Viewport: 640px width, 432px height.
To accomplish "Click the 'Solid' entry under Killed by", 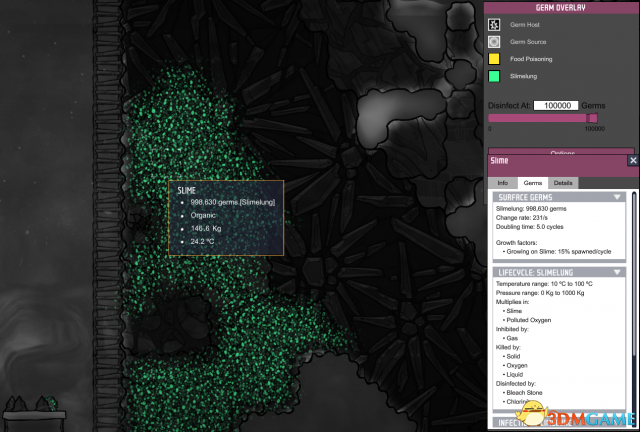I will tap(513, 356).
